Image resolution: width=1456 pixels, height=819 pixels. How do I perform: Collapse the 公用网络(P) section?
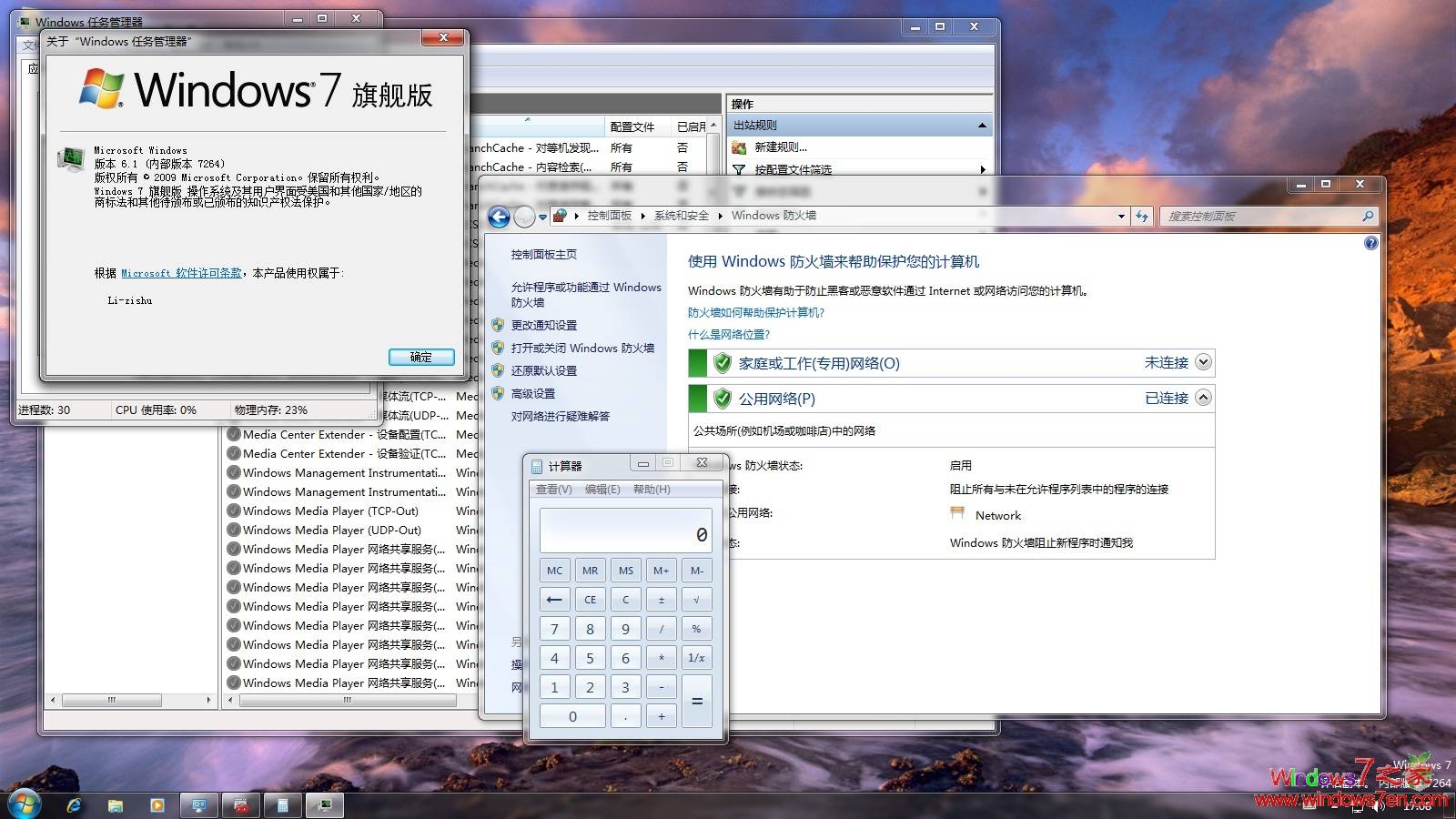[1203, 398]
